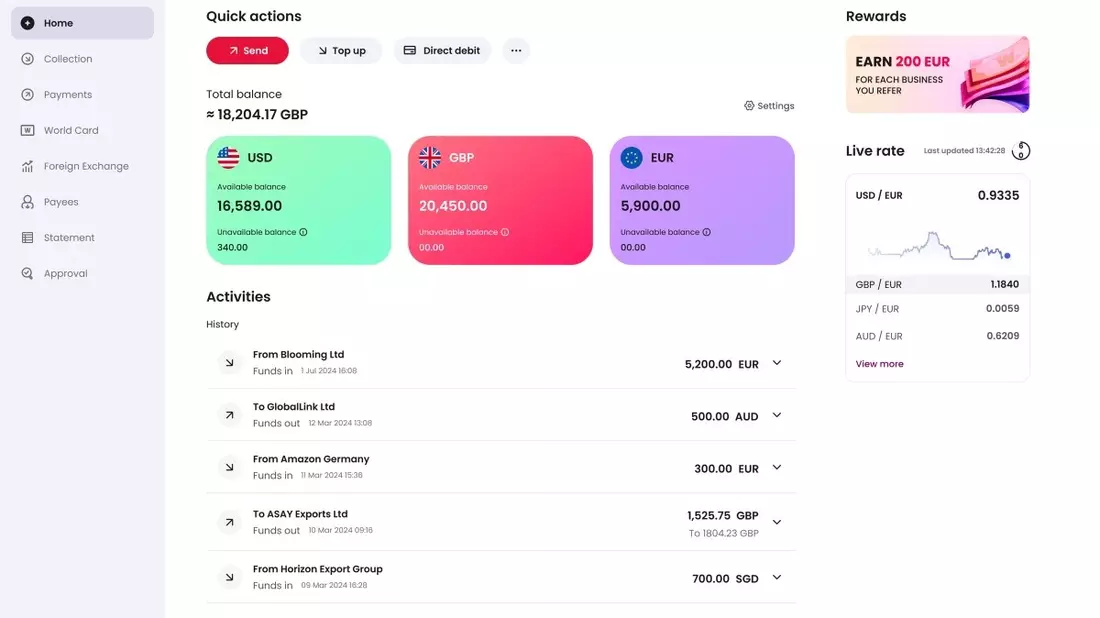Viewport: 1100px width, 618px height.
Task: Click the 700.00 SGD amount
Action: pyautogui.click(x=725, y=579)
